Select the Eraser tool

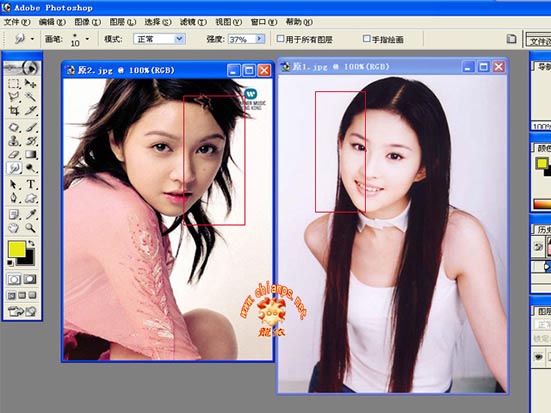(x=14, y=155)
